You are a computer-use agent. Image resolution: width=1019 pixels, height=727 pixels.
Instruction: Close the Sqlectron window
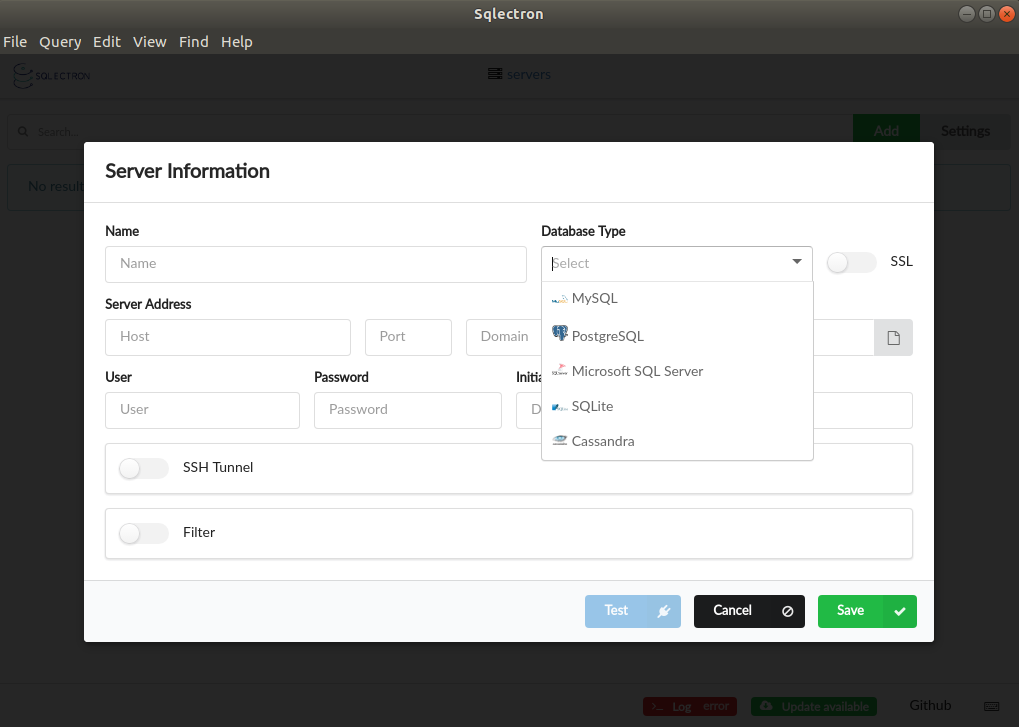tap(1007, 14)
